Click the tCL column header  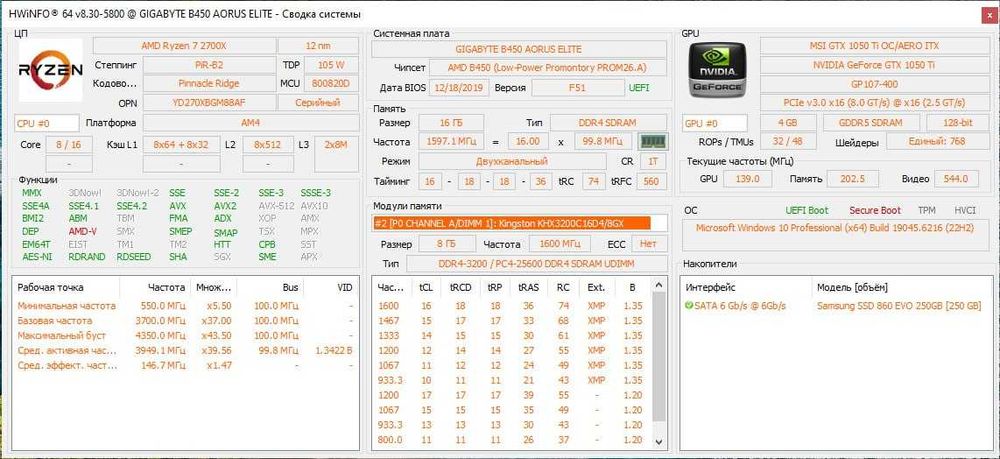tap(426, 288)
